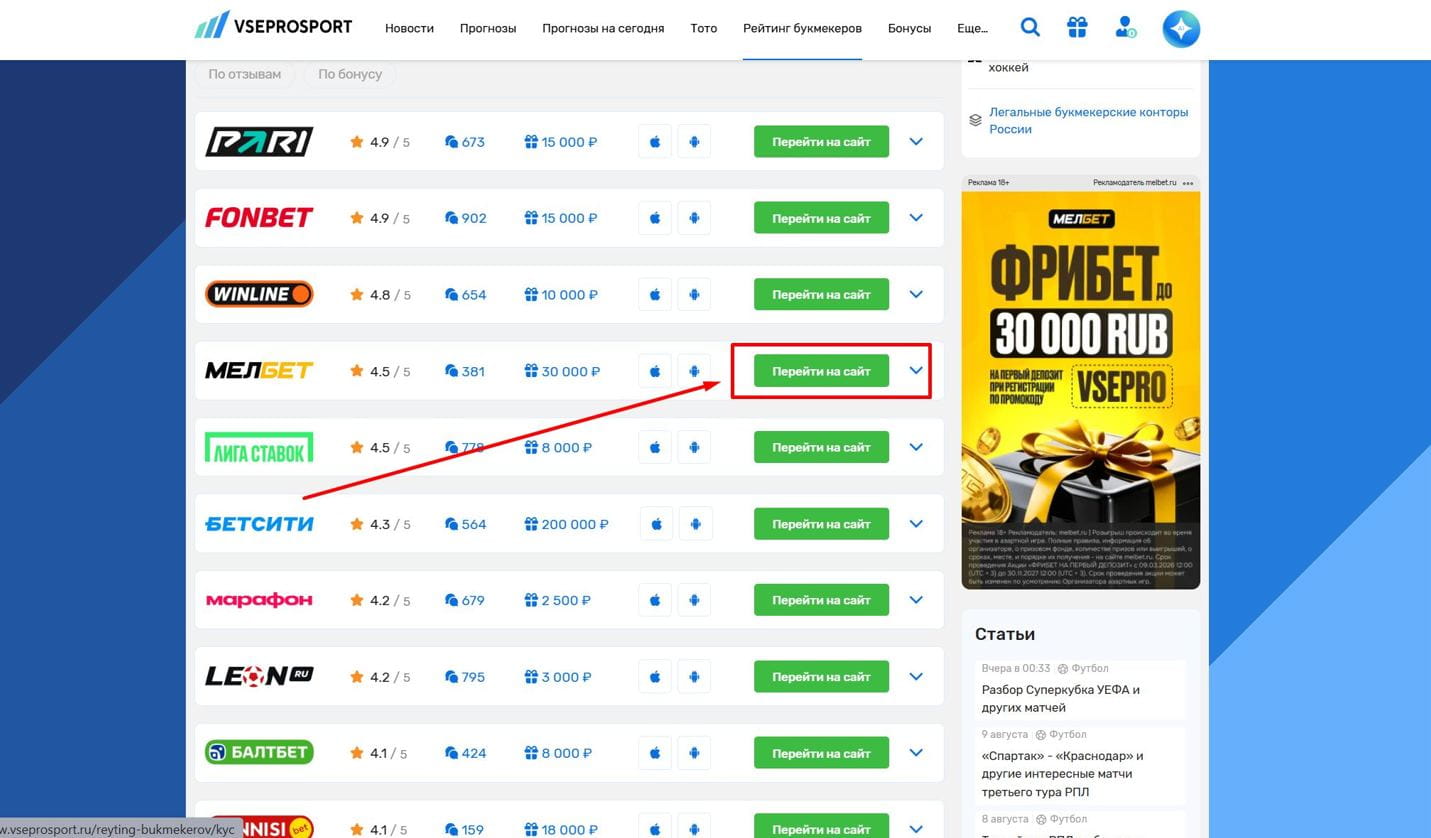Open Спартак – Краснодар article link
Image resolution: width=1431 pixels, height=838 pixels.
pos(1063,774)
